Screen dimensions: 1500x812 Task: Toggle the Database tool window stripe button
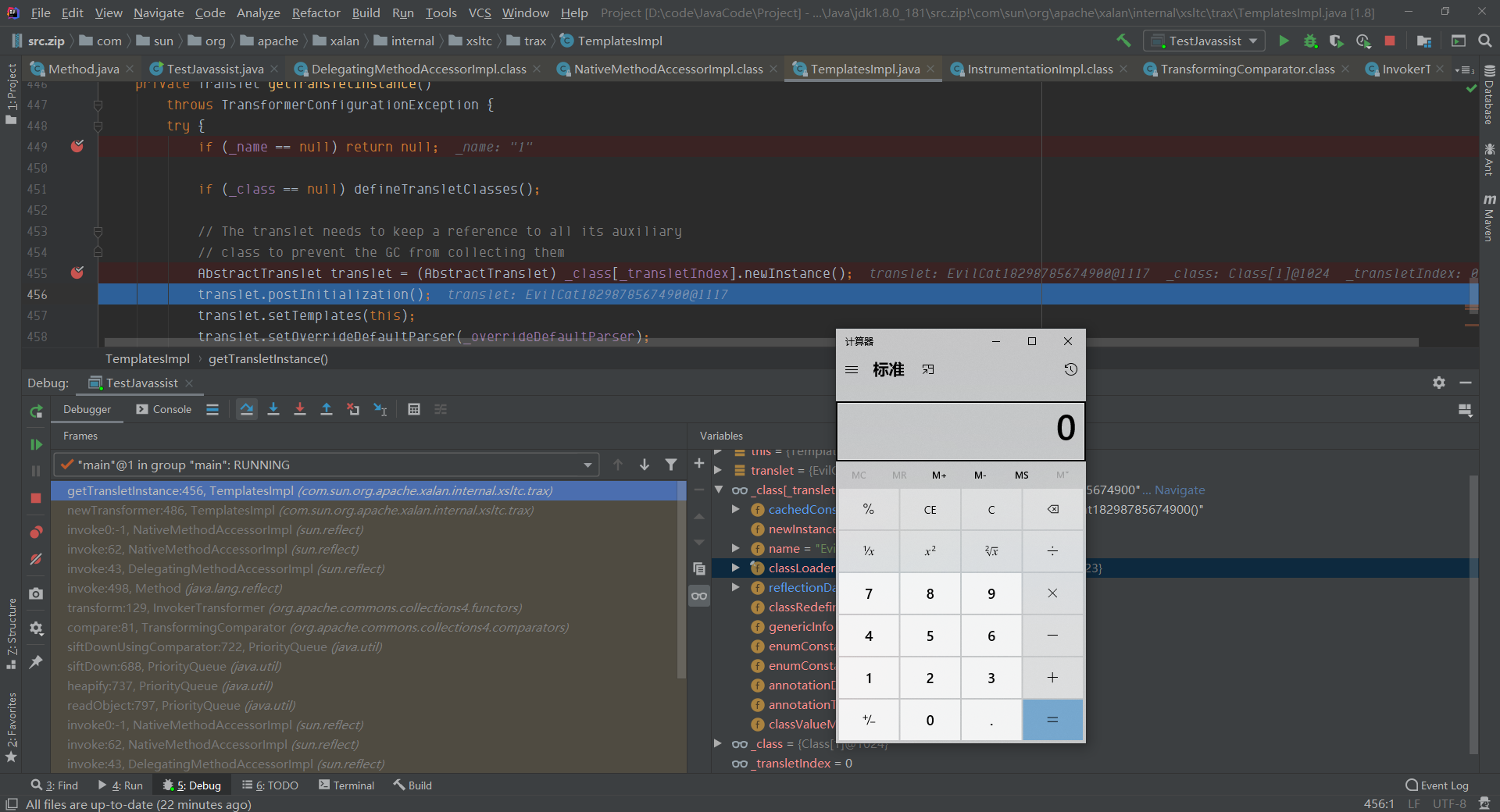coord(1489,95)
